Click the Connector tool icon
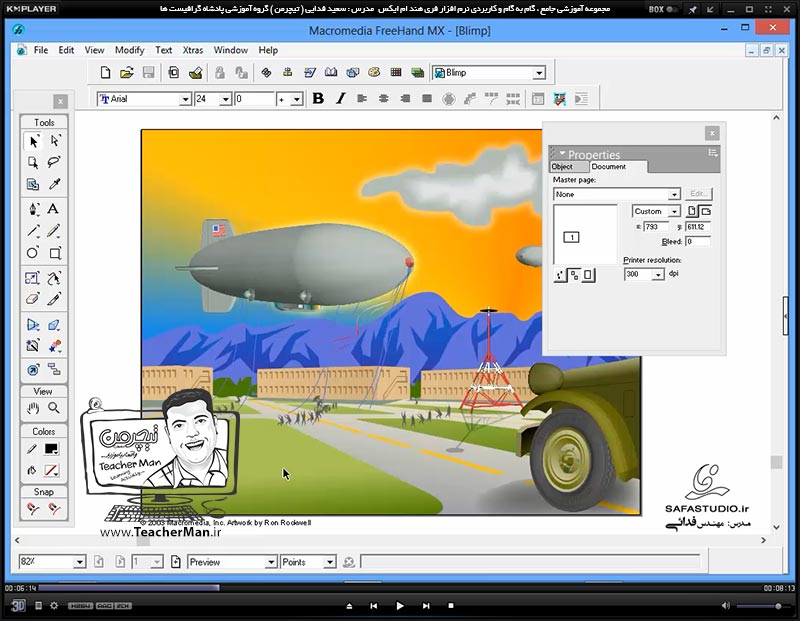Image resolution: width=800 pixels, height=621 pixels. coord(54,369)
